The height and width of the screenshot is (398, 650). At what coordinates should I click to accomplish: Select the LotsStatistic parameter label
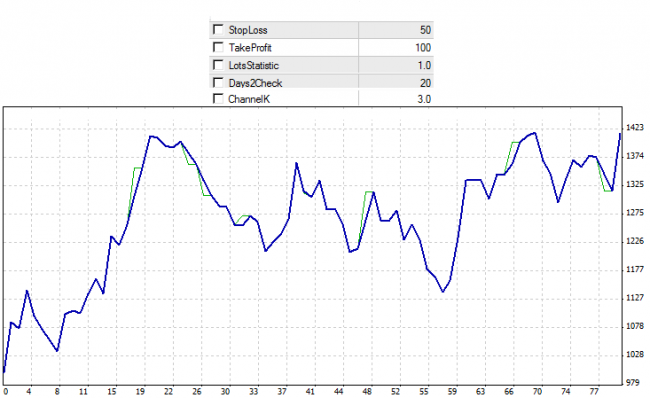click(x=254, y=66)
